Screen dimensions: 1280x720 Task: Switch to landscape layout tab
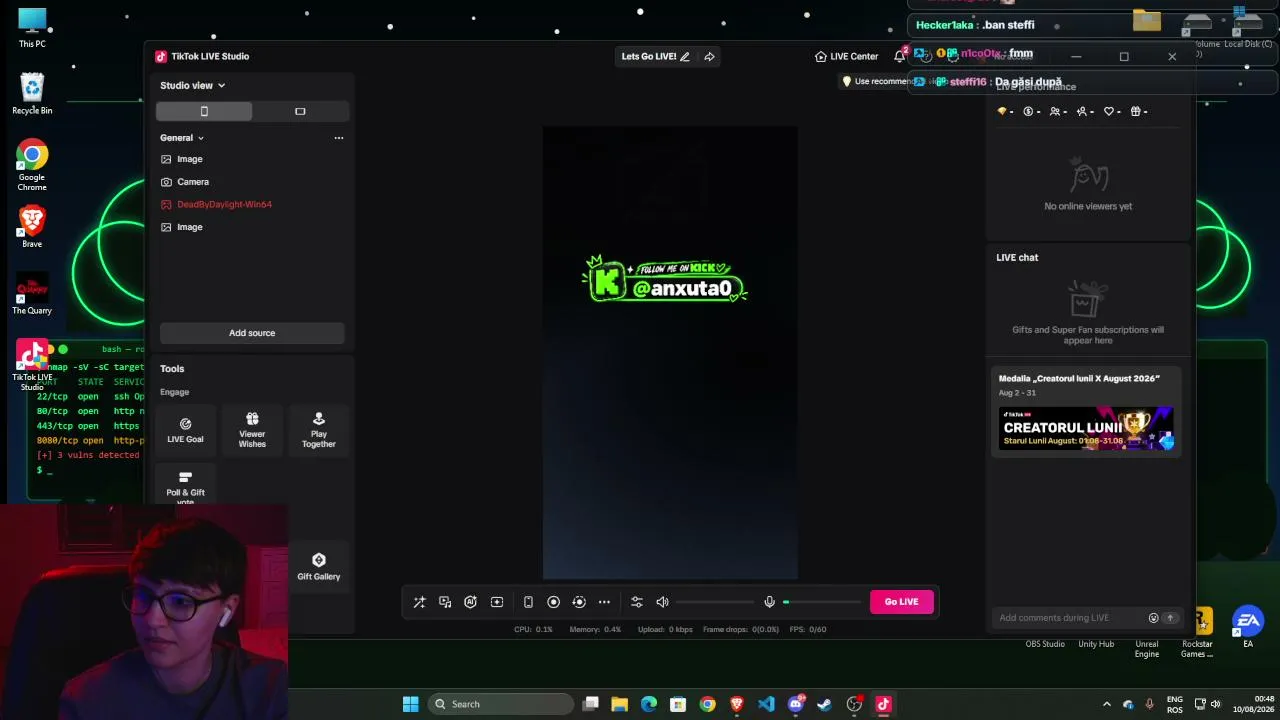pos(300,111)
